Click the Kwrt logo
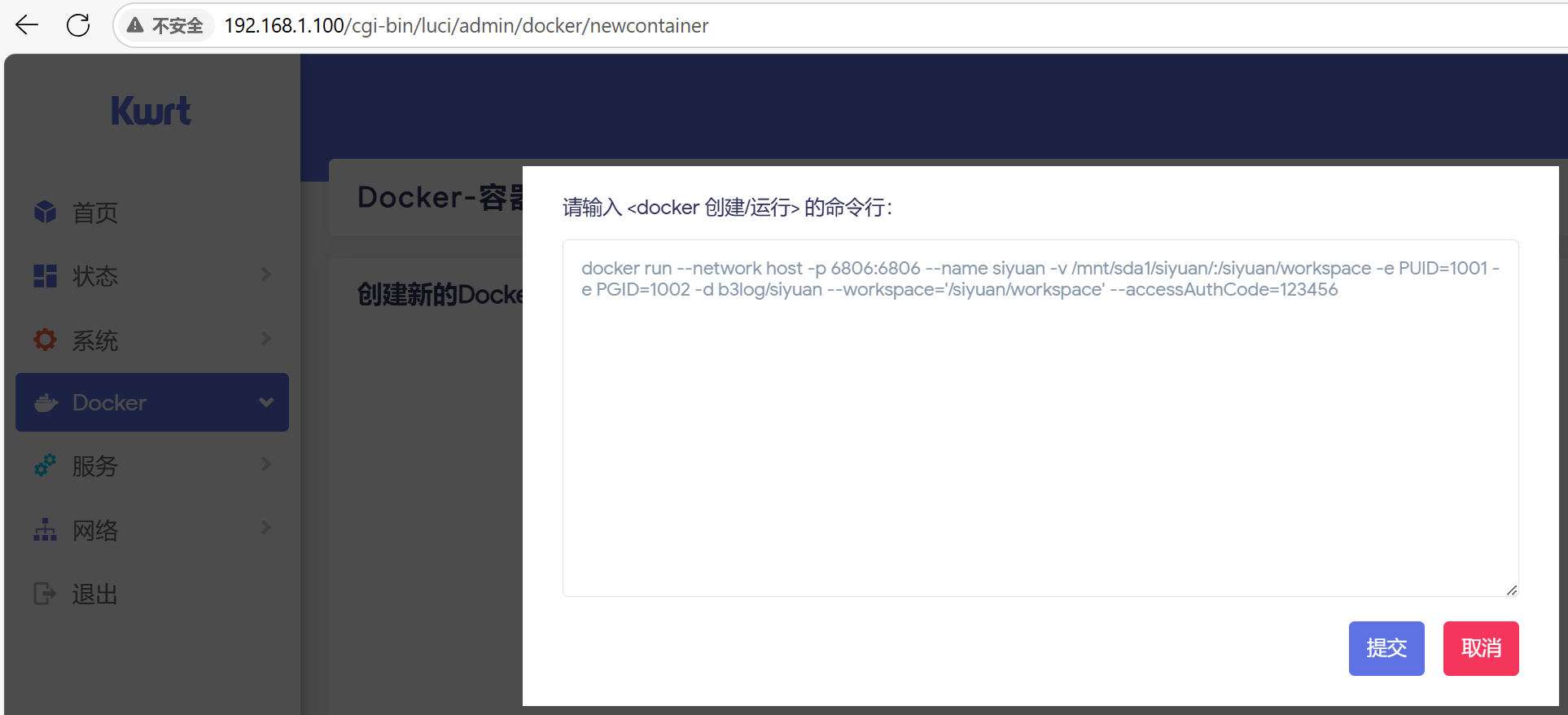1568x715 pixels. pyautogui.click(x=151, y=111)
